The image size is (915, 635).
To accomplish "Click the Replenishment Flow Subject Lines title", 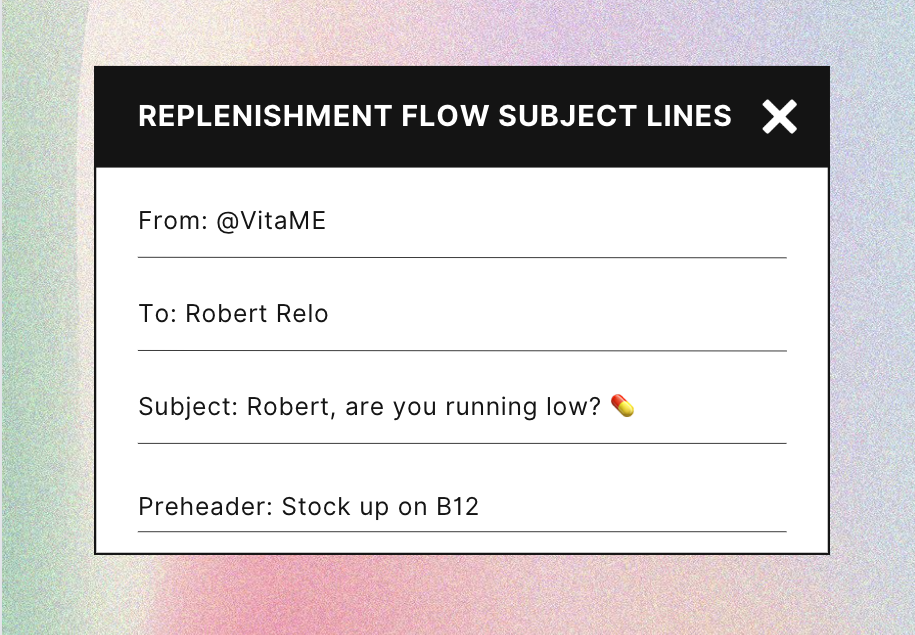I will click(x=434, y=116).
